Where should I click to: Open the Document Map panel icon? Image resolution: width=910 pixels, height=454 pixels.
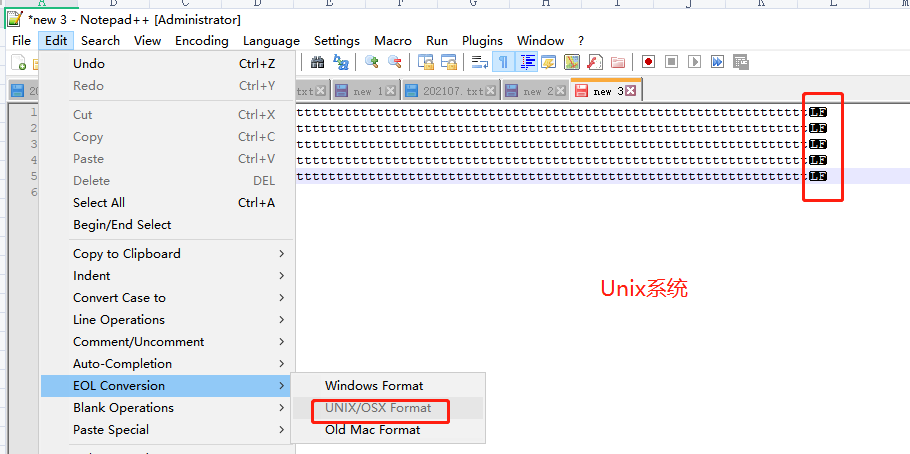pos(572,62)
